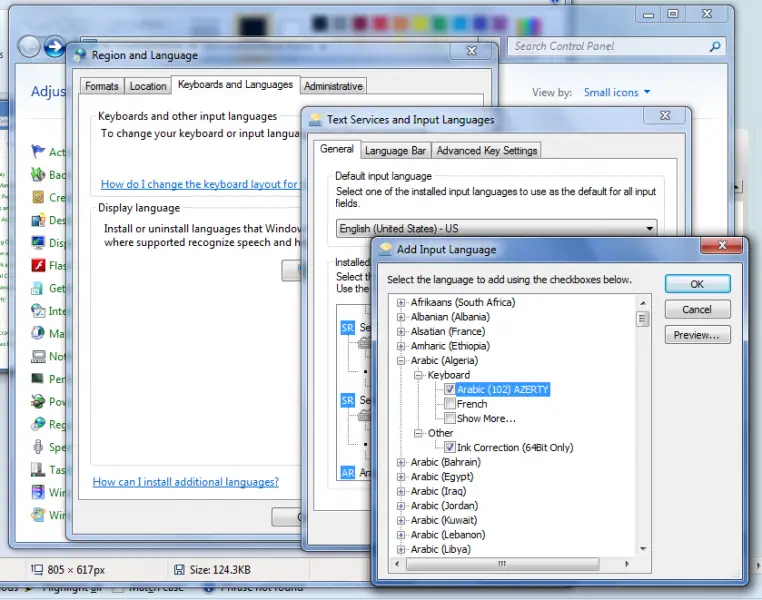
Task: Click the Action Center flag icon in Control Panel
Action: 38,152
